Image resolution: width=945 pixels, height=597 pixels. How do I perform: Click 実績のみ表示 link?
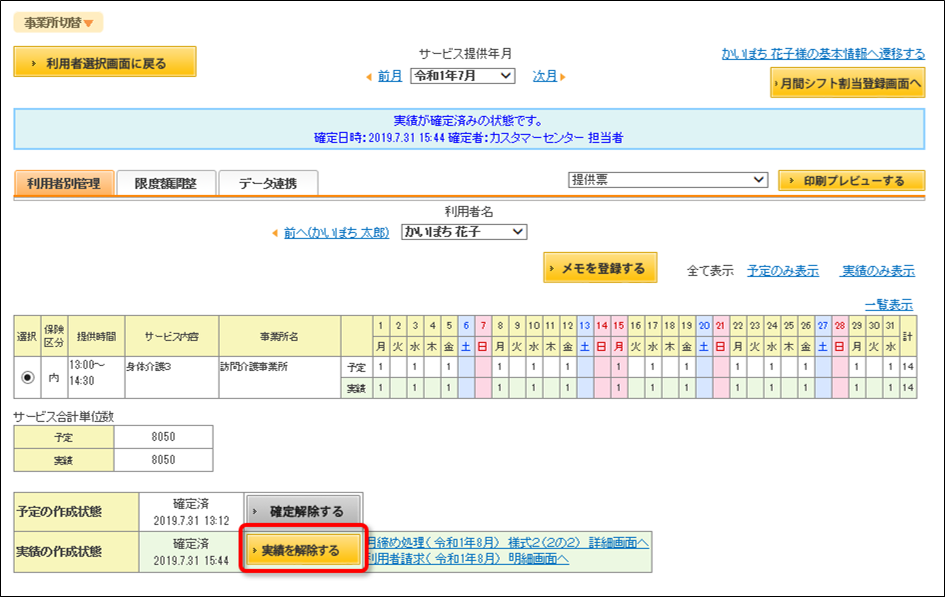878,271
